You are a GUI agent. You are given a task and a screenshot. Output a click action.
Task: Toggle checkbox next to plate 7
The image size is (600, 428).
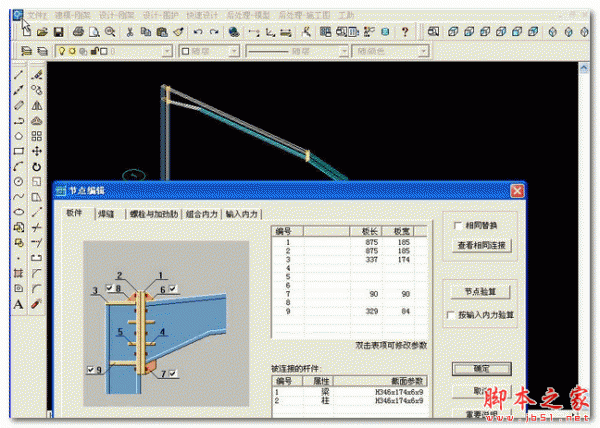coord(173,373)
